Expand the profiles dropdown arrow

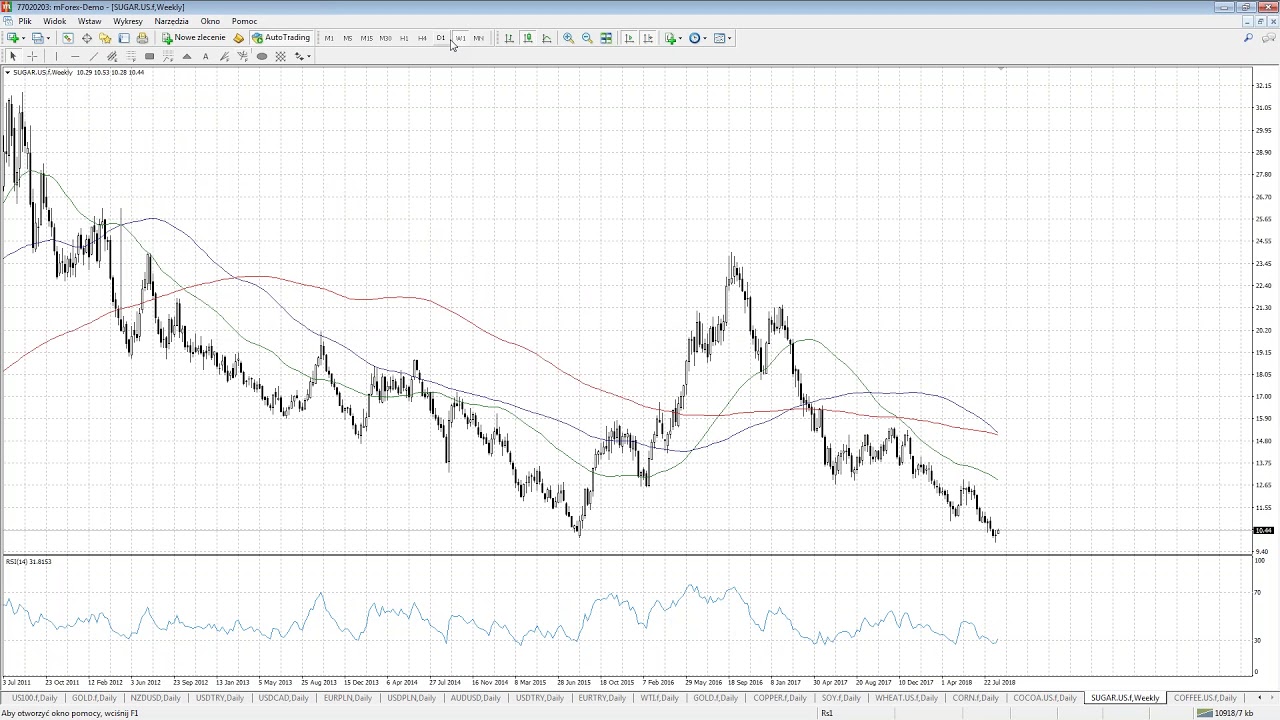48,38
